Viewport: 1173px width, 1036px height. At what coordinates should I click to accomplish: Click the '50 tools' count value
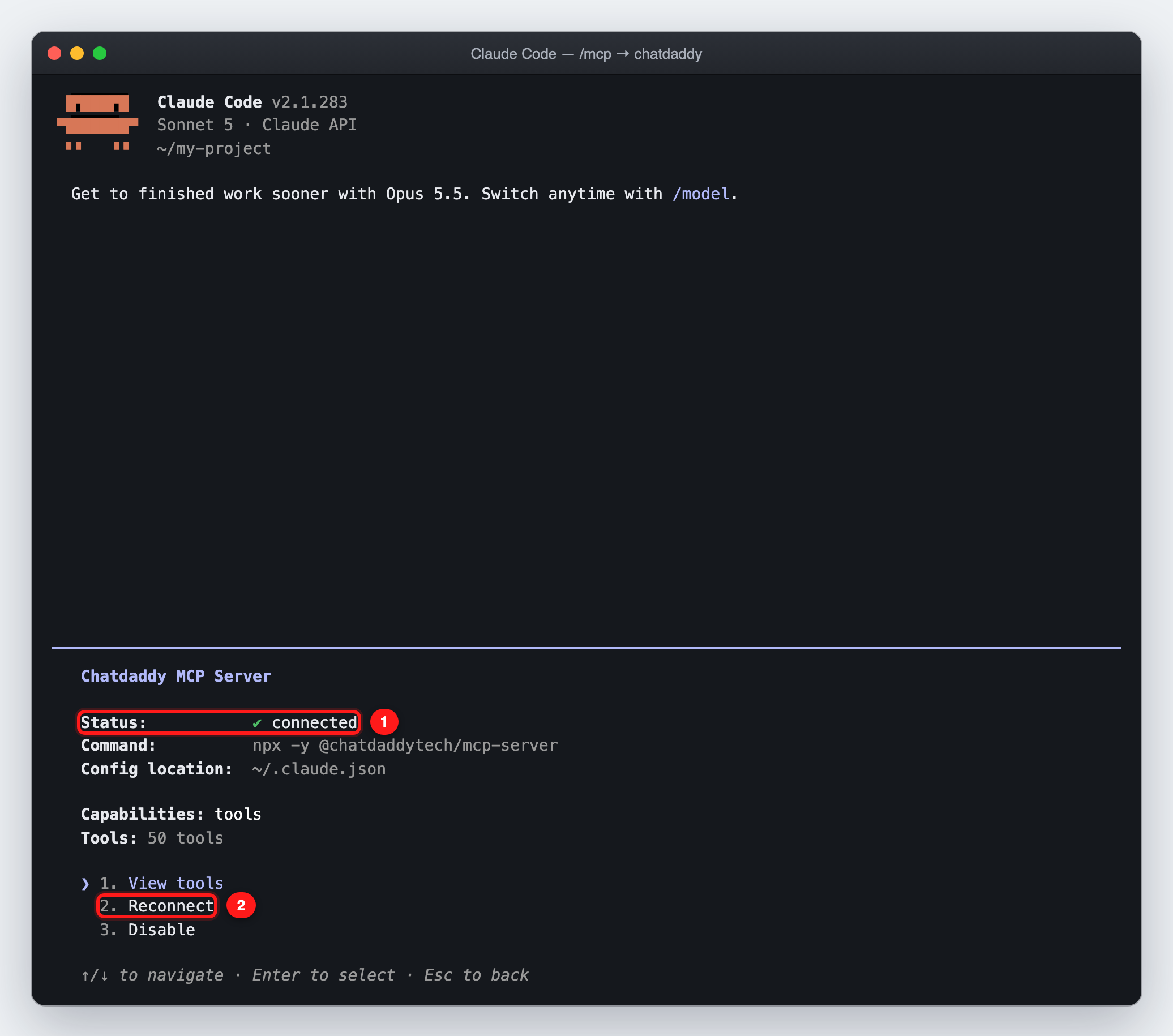(x=185, y=838)
